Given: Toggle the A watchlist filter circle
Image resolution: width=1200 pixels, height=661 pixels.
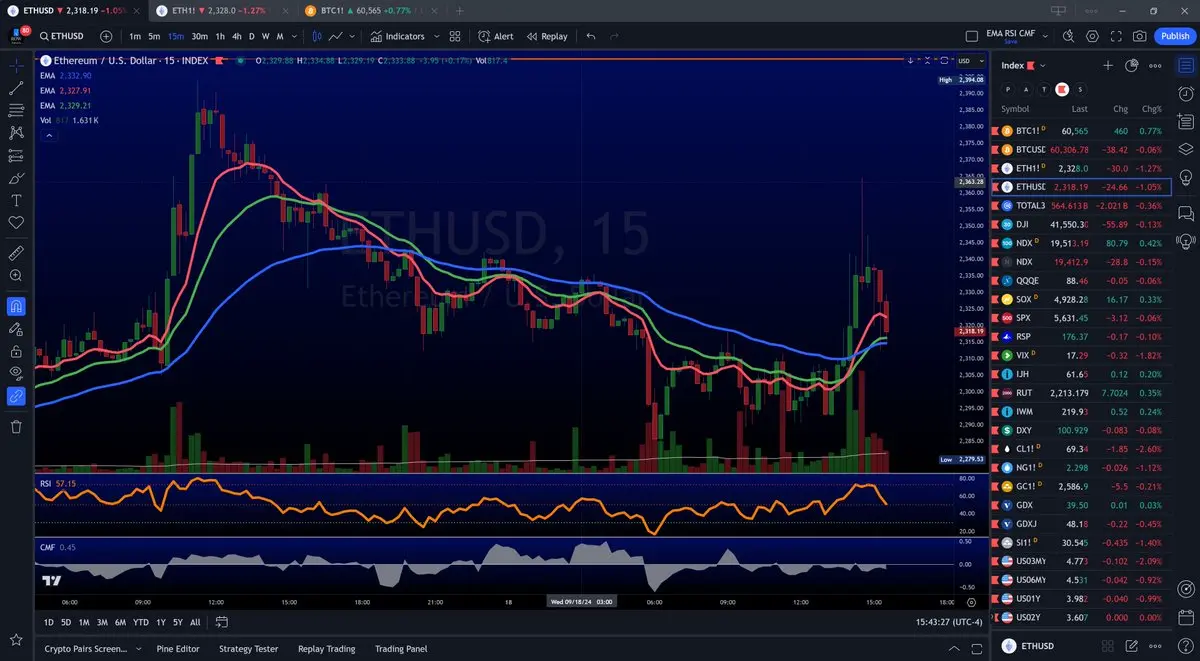Looking at the screenshot, I should [1026, 89].
